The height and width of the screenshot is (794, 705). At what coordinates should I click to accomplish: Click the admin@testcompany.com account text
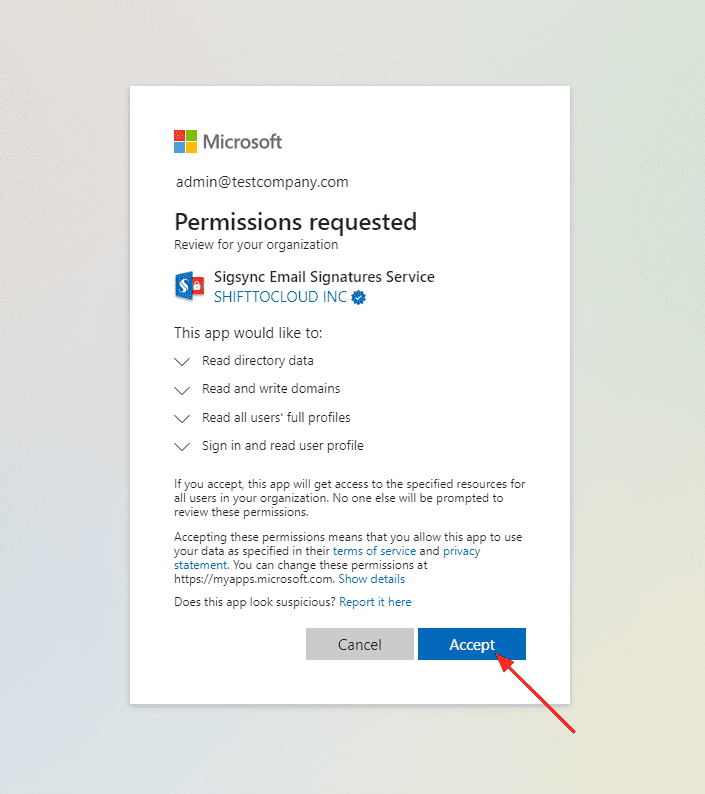tap(262, 182)
